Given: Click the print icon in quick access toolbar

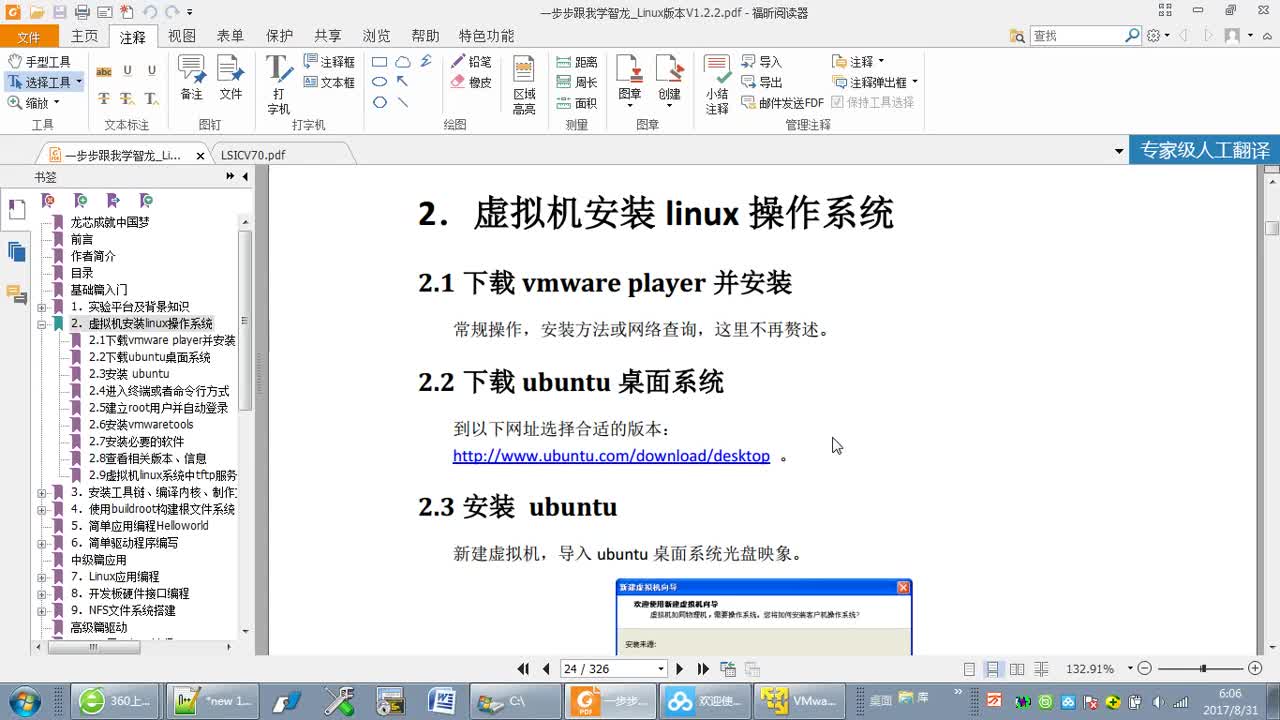Looking at the screenshot, I should 81,12.
